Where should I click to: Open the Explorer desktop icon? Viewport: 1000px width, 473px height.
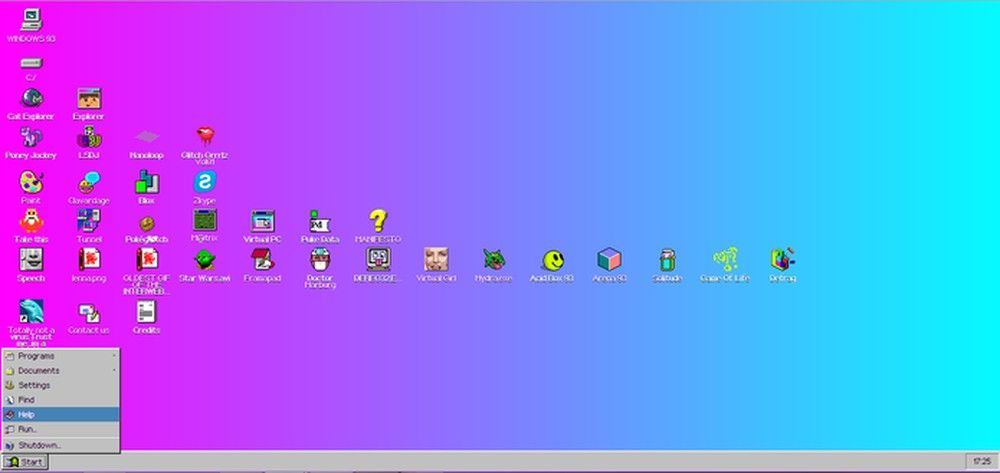pyautogui.click(x=89, y=98)
